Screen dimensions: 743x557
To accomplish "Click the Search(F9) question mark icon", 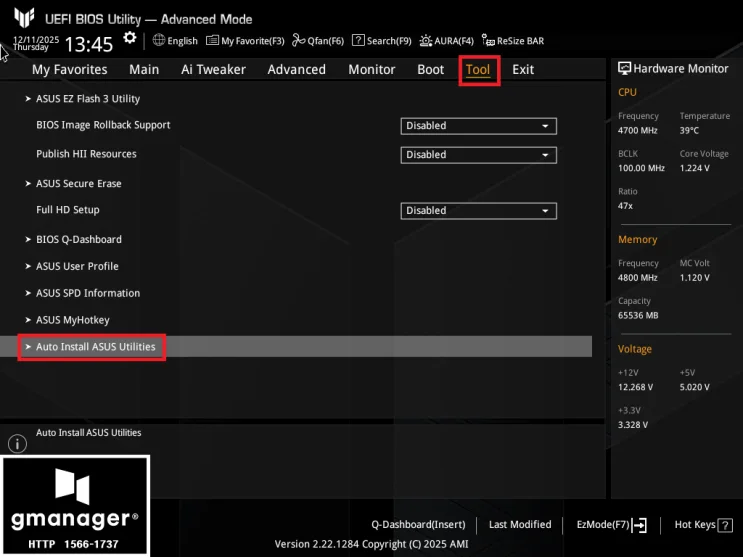I will [x=358, y=40].
